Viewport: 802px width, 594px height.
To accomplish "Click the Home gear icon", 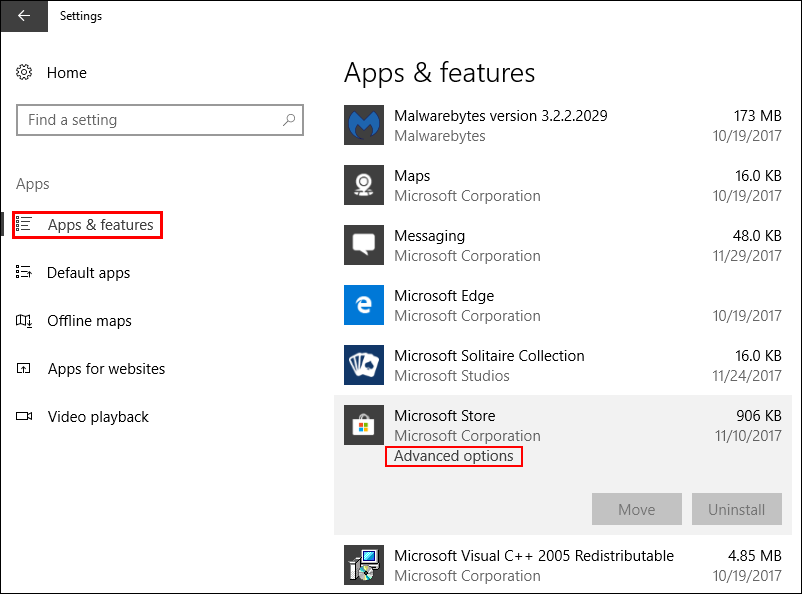I will tap(24, 72).
